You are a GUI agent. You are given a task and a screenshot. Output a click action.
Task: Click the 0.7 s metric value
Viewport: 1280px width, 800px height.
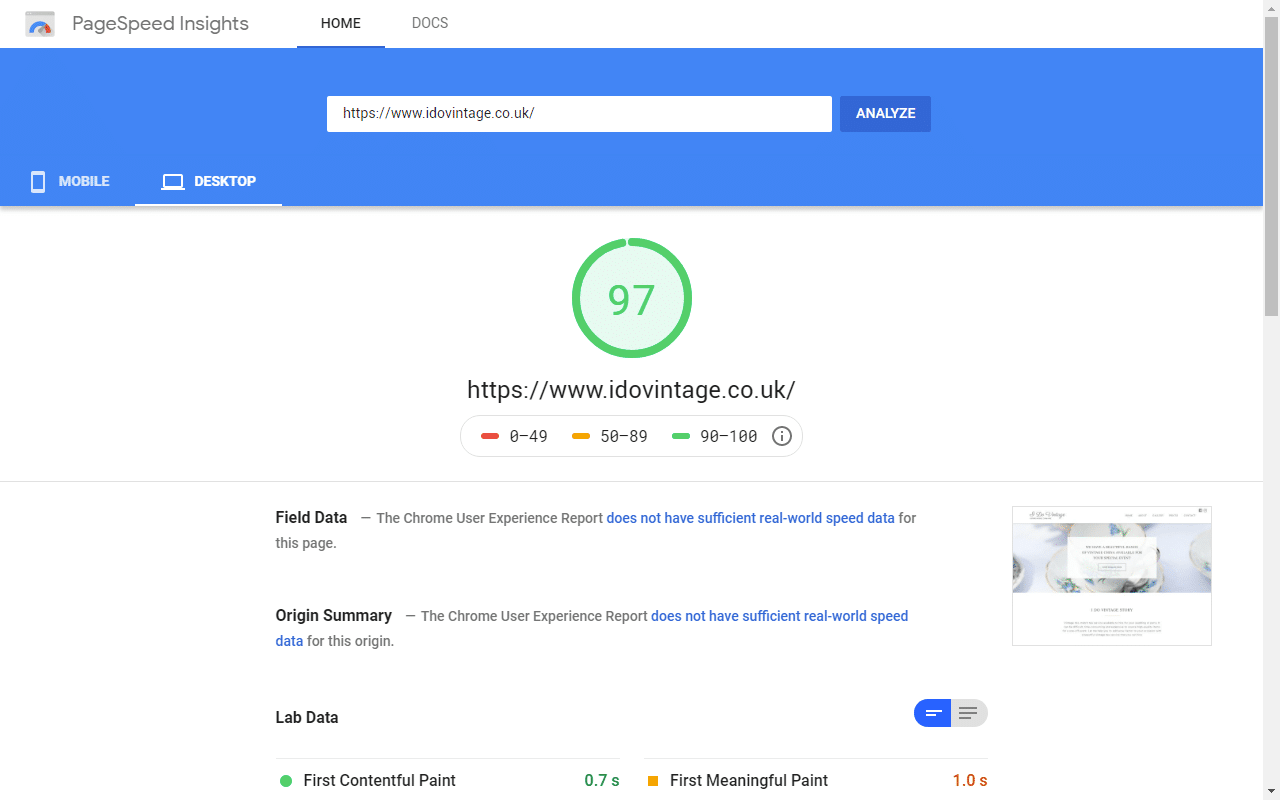[x=602, y=780]
